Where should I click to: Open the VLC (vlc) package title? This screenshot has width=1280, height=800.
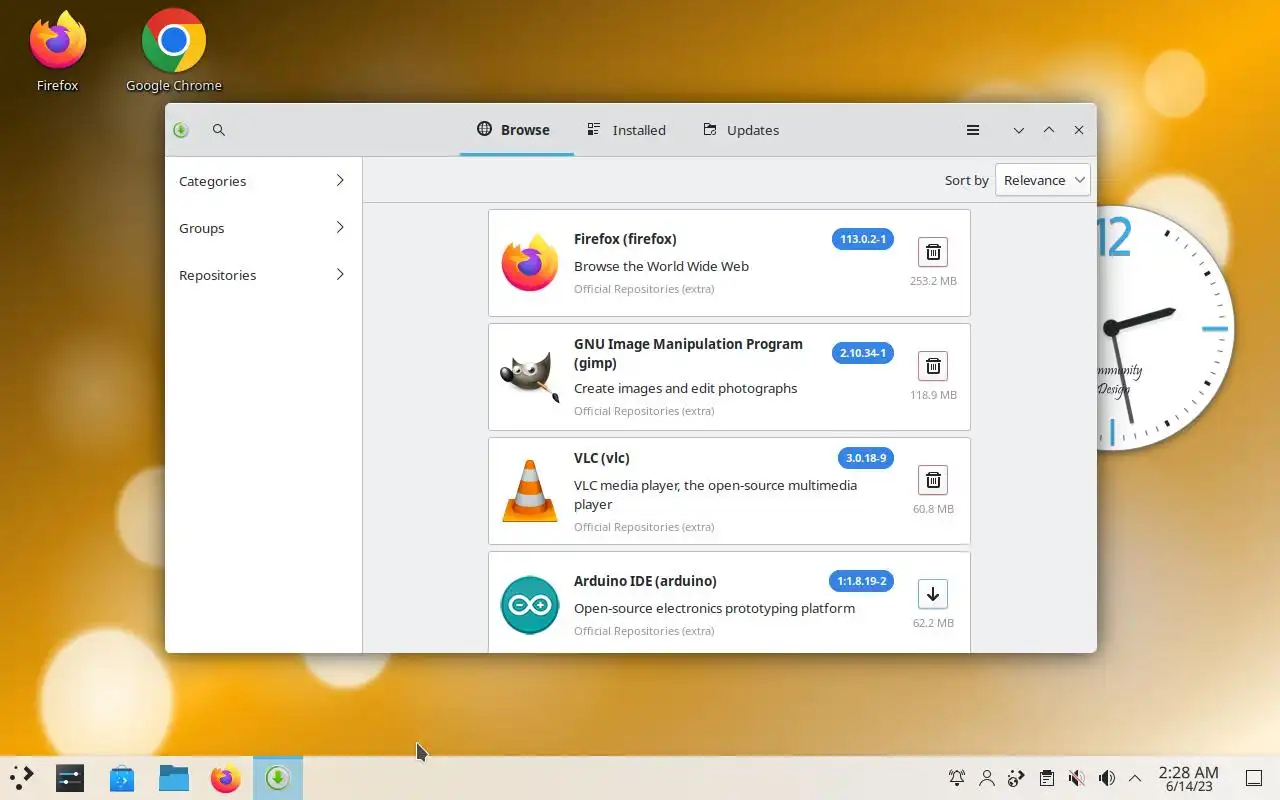[x=602, y=458]
